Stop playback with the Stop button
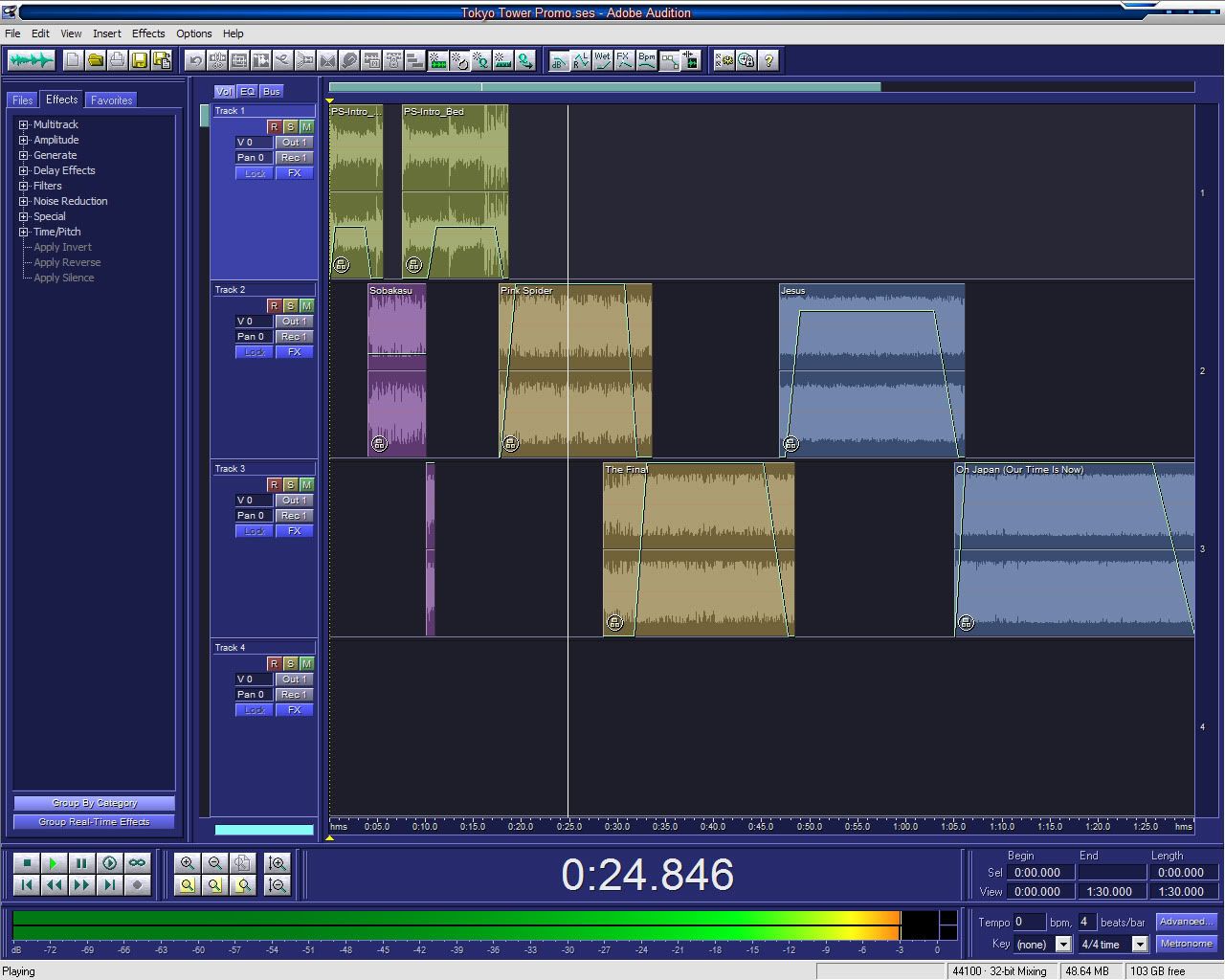The image size is (1225, 980). [26, 863]
